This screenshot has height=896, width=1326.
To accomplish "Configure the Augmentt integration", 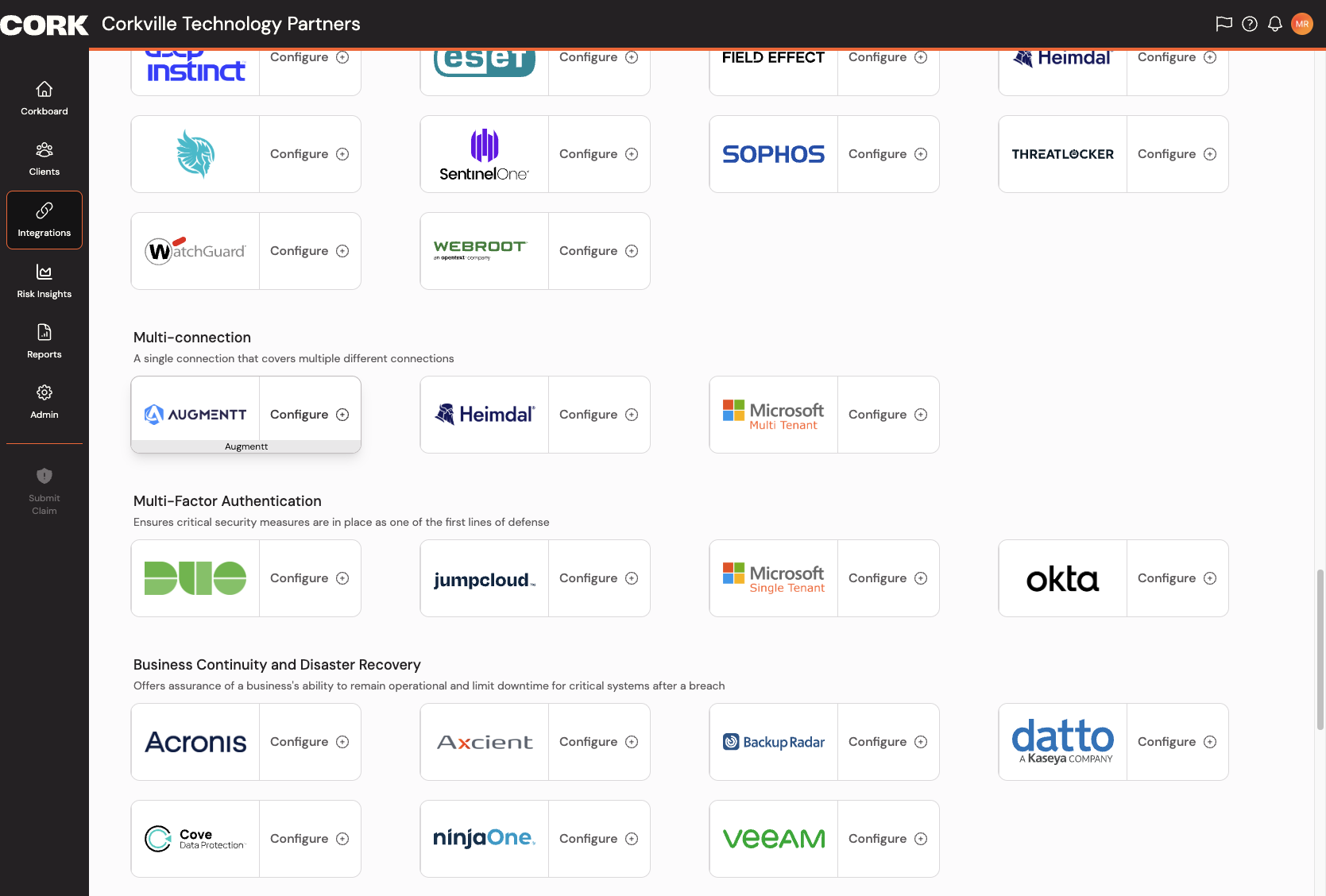I will click(x=310, y=415).
